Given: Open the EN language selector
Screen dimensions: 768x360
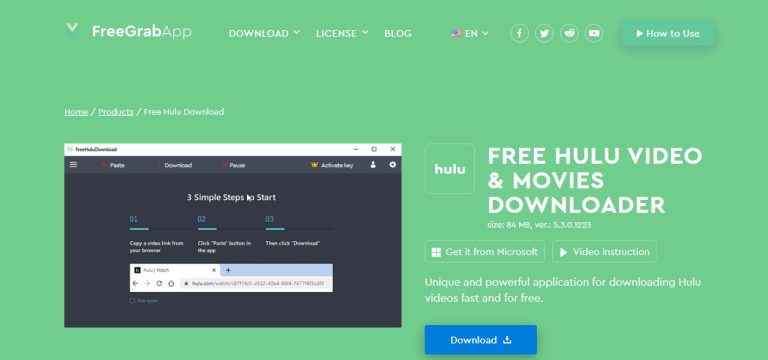Looking at the screenshot, I should [470, 33].
